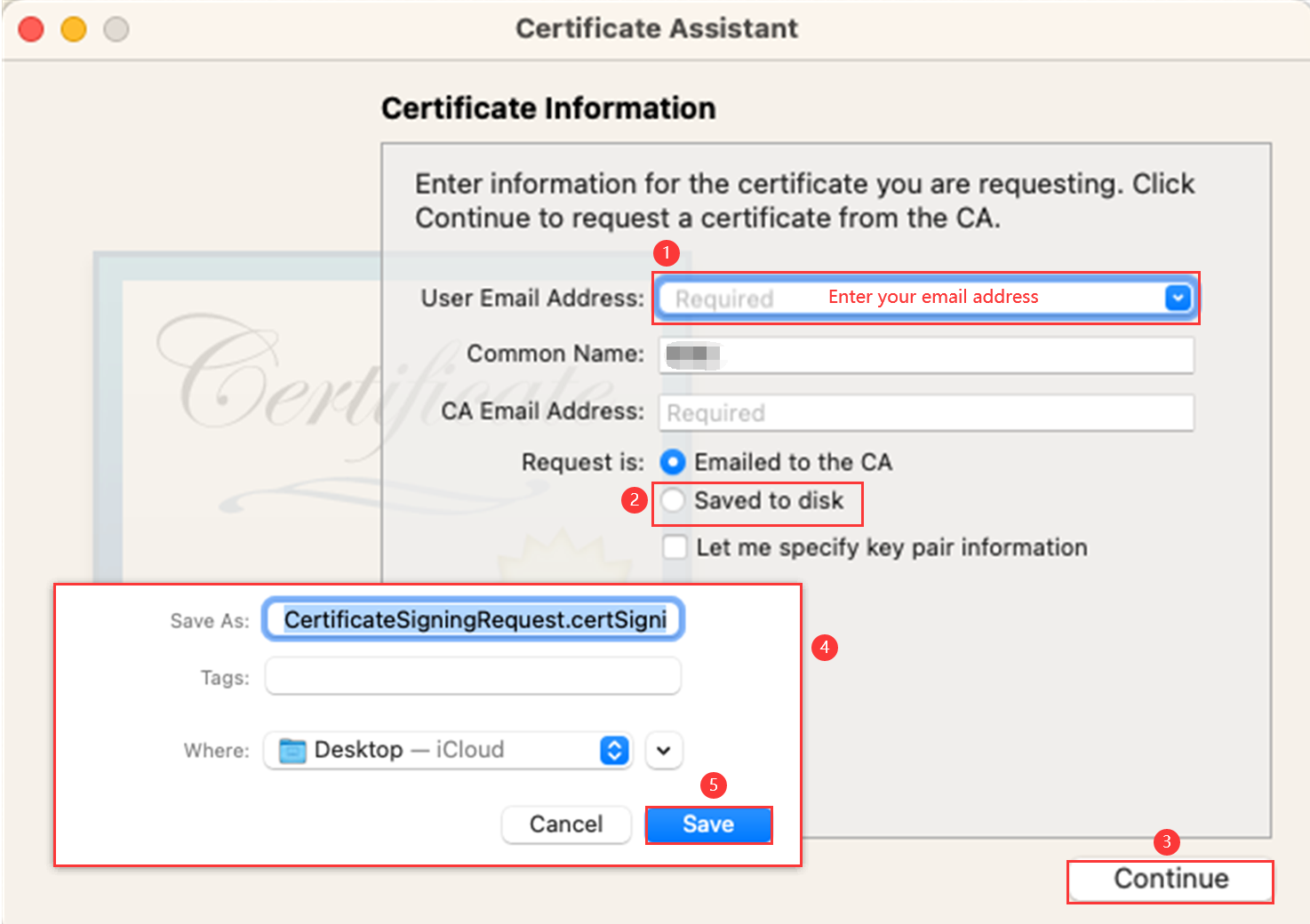Expand the save dialog disclosure chevron
Viewport: 1310px width, 924px height.
click(x=663, y=751)
